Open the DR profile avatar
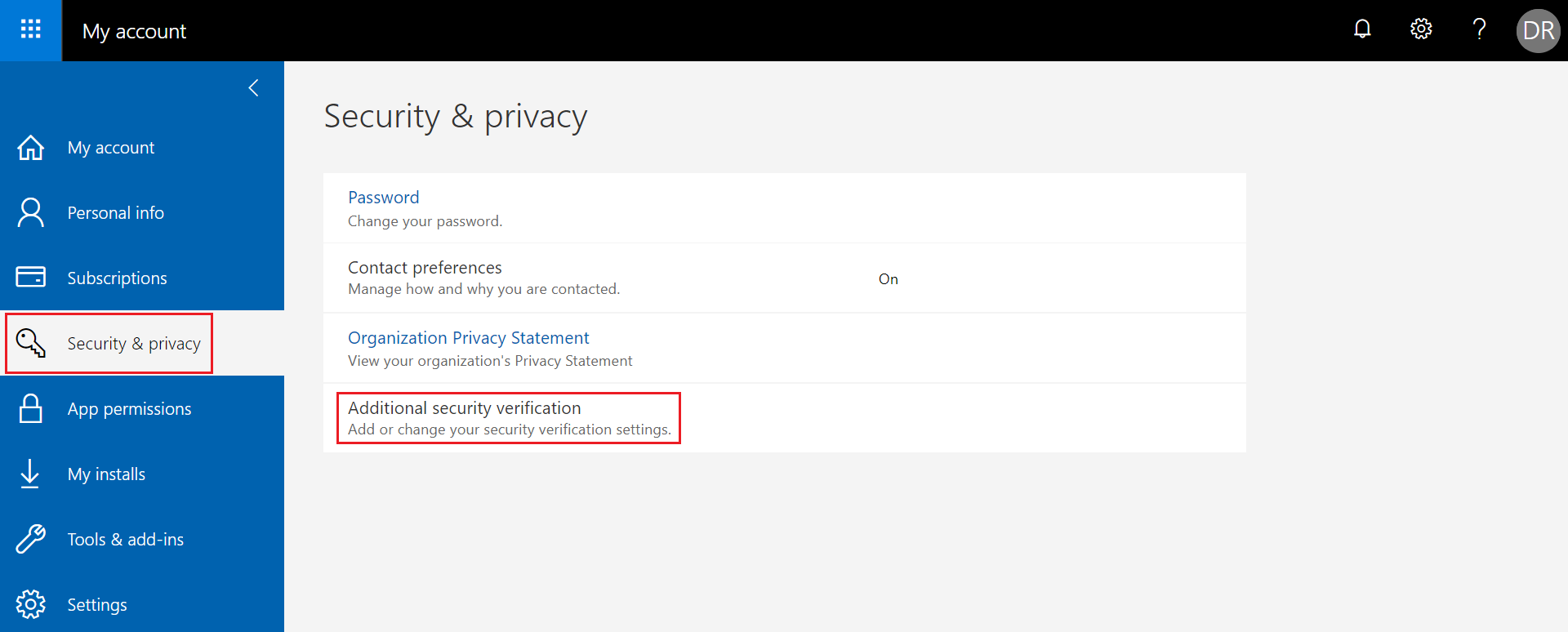1568x632 pixels. coord(1538,31)
